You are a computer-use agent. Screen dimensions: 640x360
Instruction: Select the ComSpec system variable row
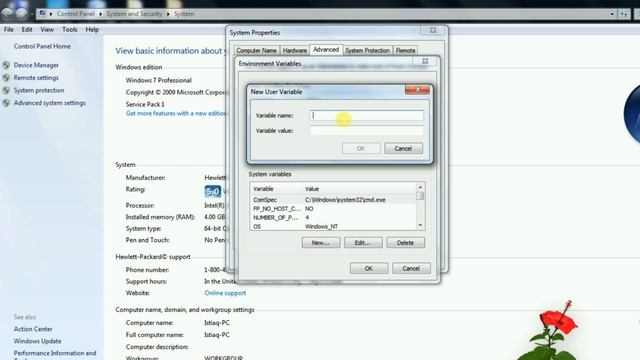tap(333, 200)
